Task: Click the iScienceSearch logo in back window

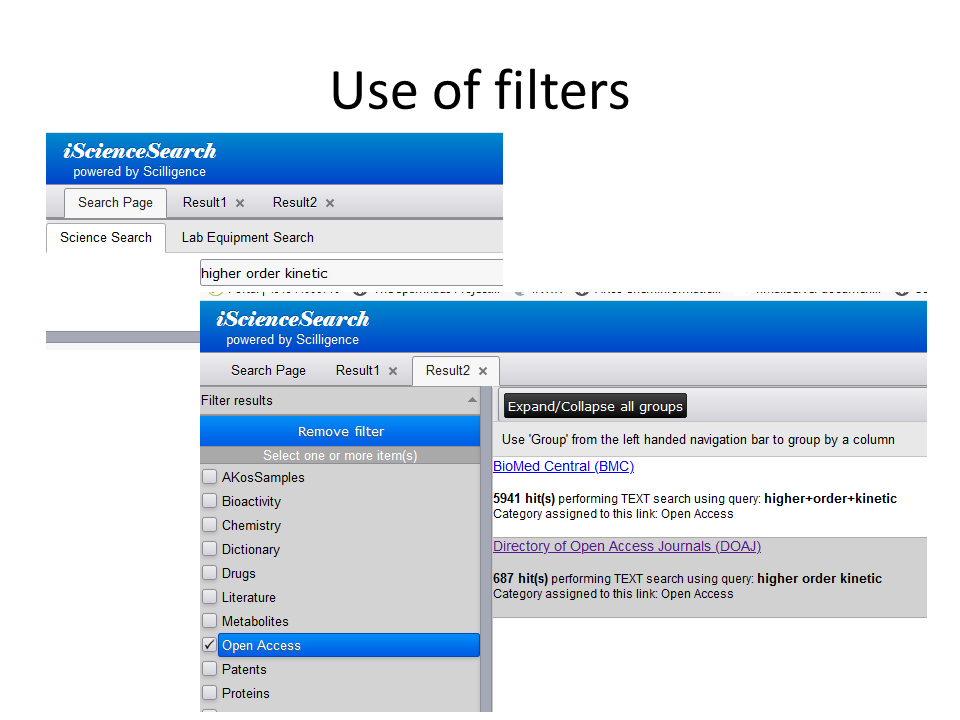Action: click(140, 151)
